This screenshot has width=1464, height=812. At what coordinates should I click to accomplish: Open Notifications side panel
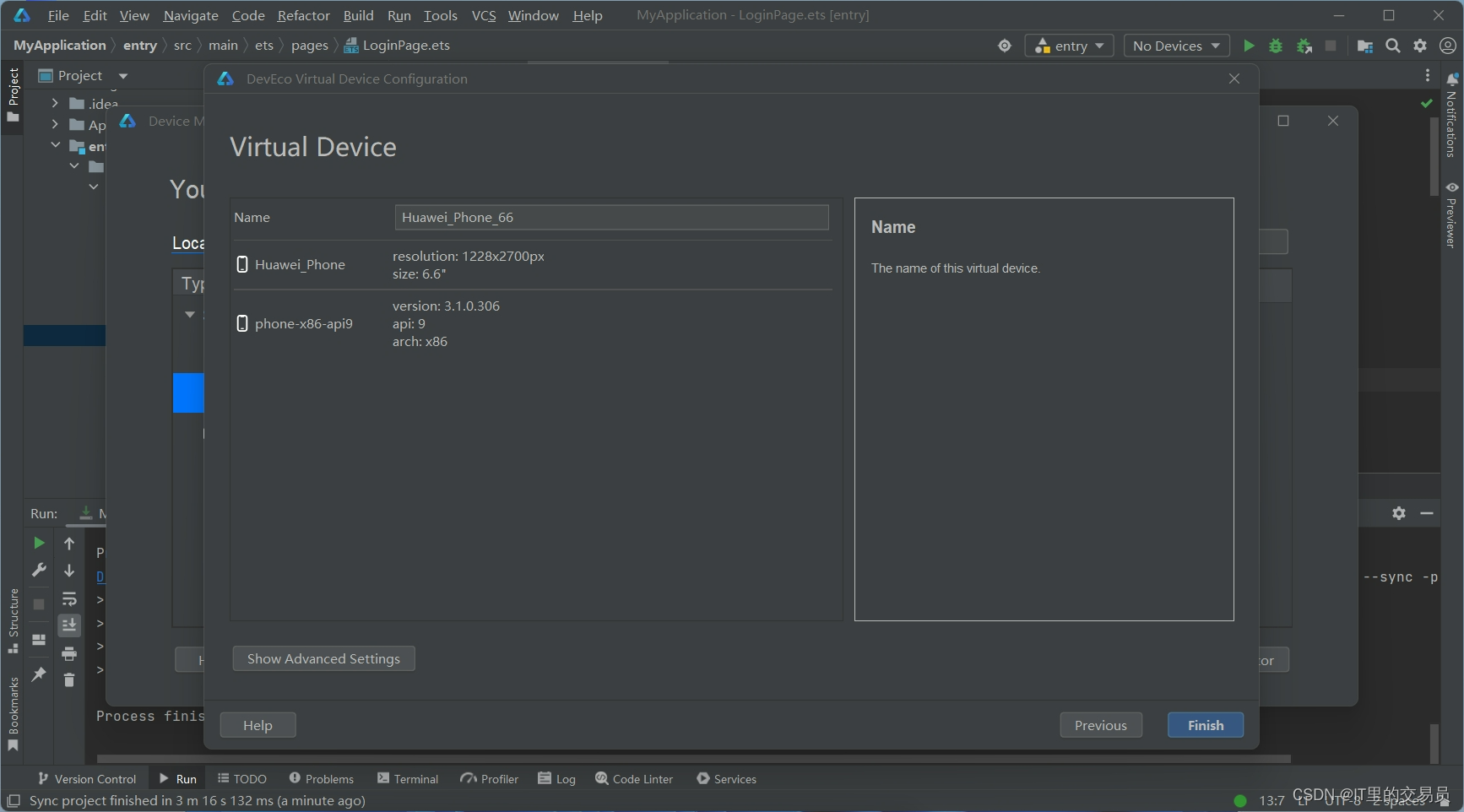tap(1451, 116)
